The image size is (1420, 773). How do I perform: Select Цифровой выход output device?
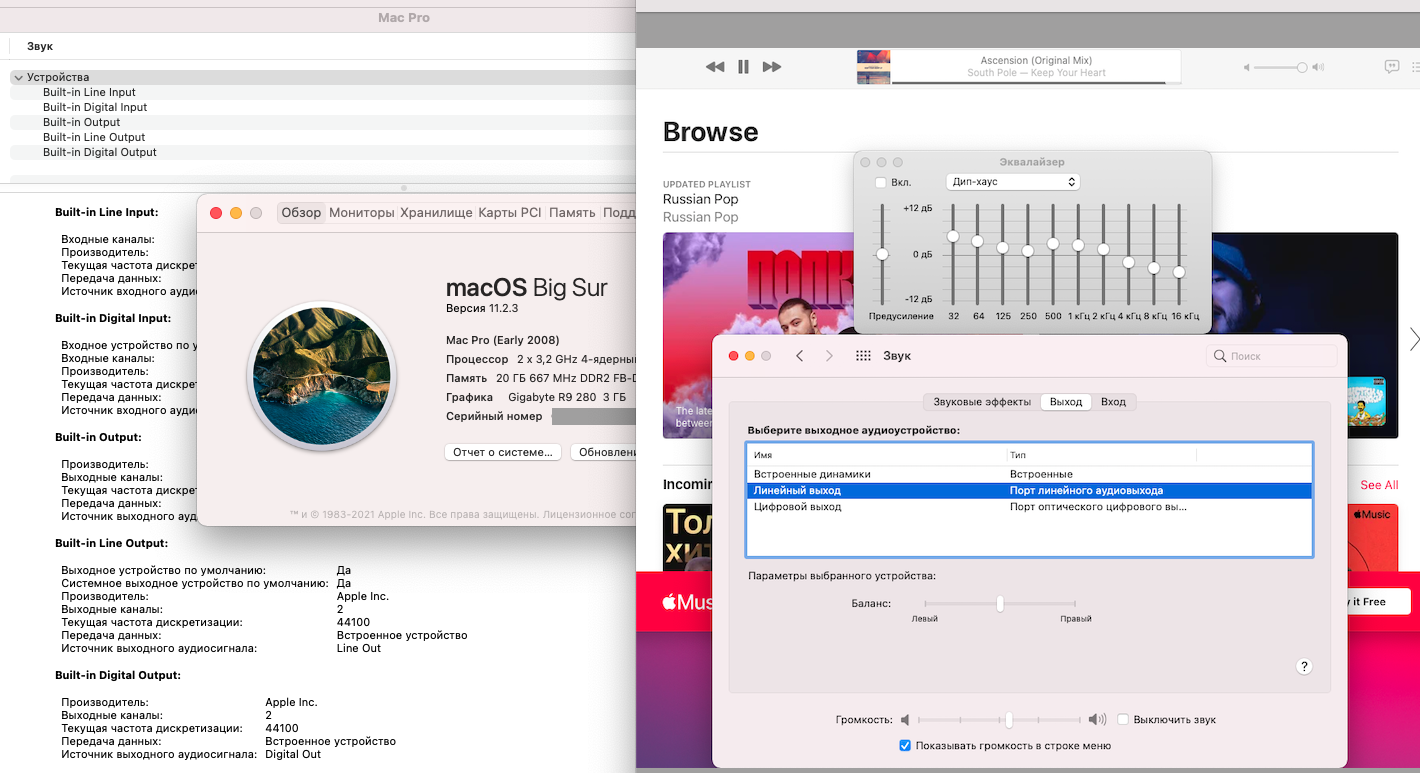(x=1029, y=507)
